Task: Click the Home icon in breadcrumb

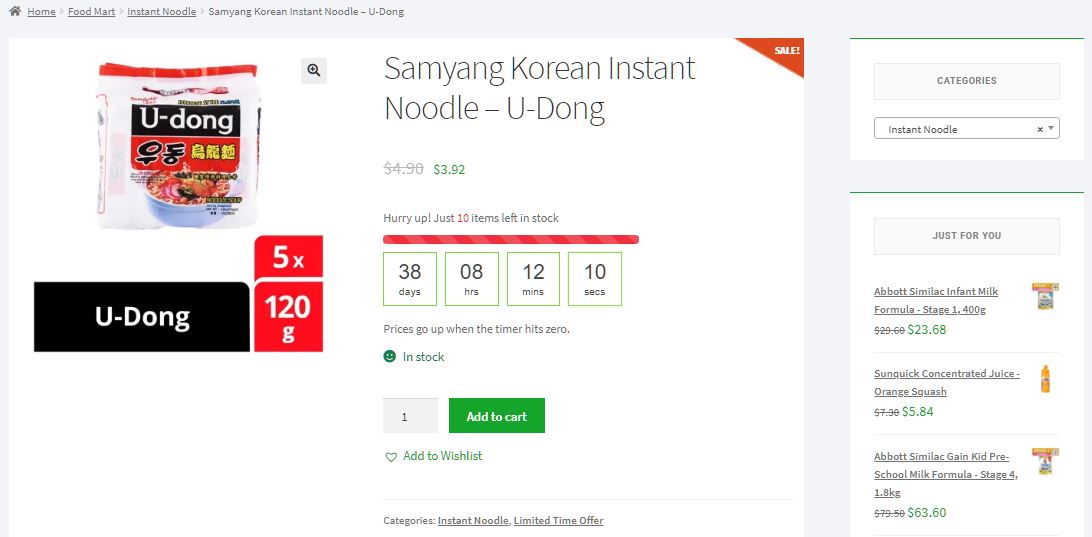Action: point(15,12)
